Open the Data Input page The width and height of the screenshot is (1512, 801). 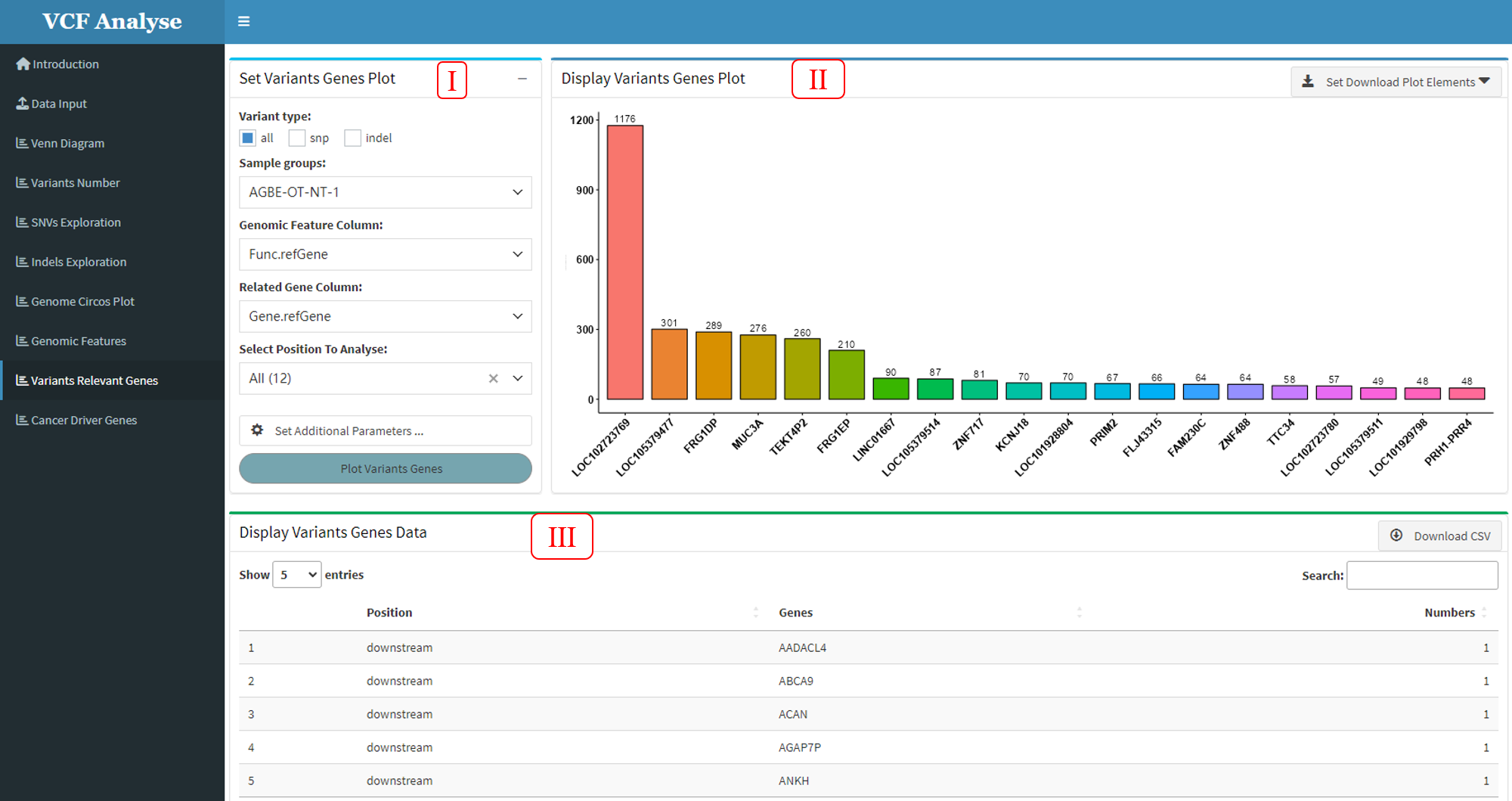pos(59,104)
